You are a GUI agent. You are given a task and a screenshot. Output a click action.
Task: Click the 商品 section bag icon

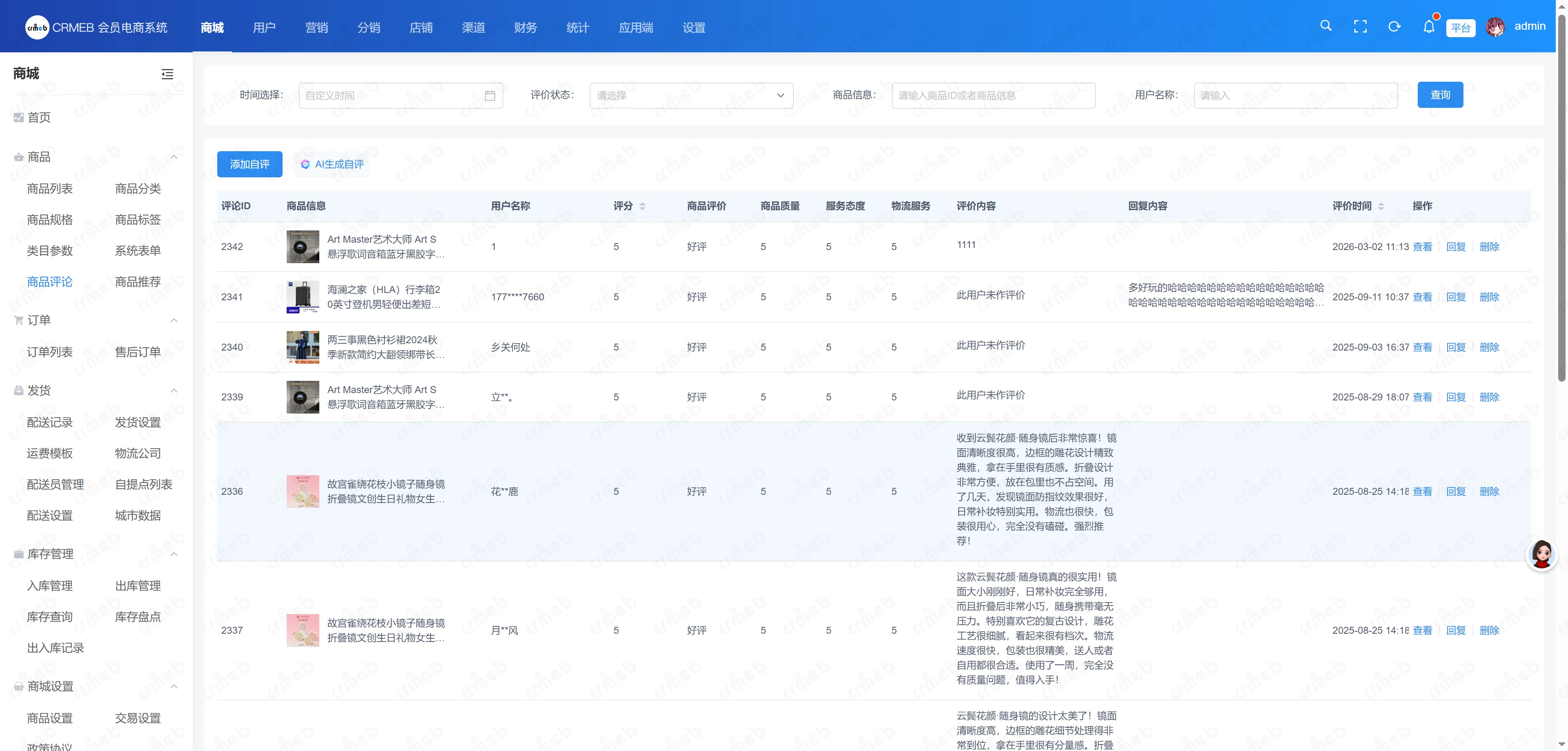point(19,157)
